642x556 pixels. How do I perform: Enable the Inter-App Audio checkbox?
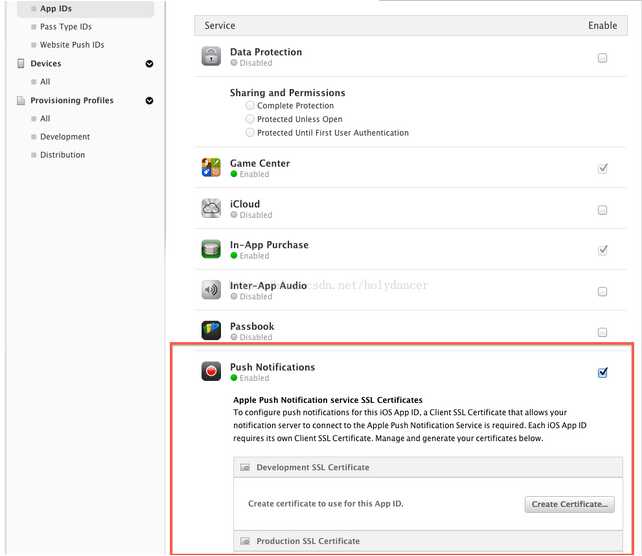pos(602,292)
